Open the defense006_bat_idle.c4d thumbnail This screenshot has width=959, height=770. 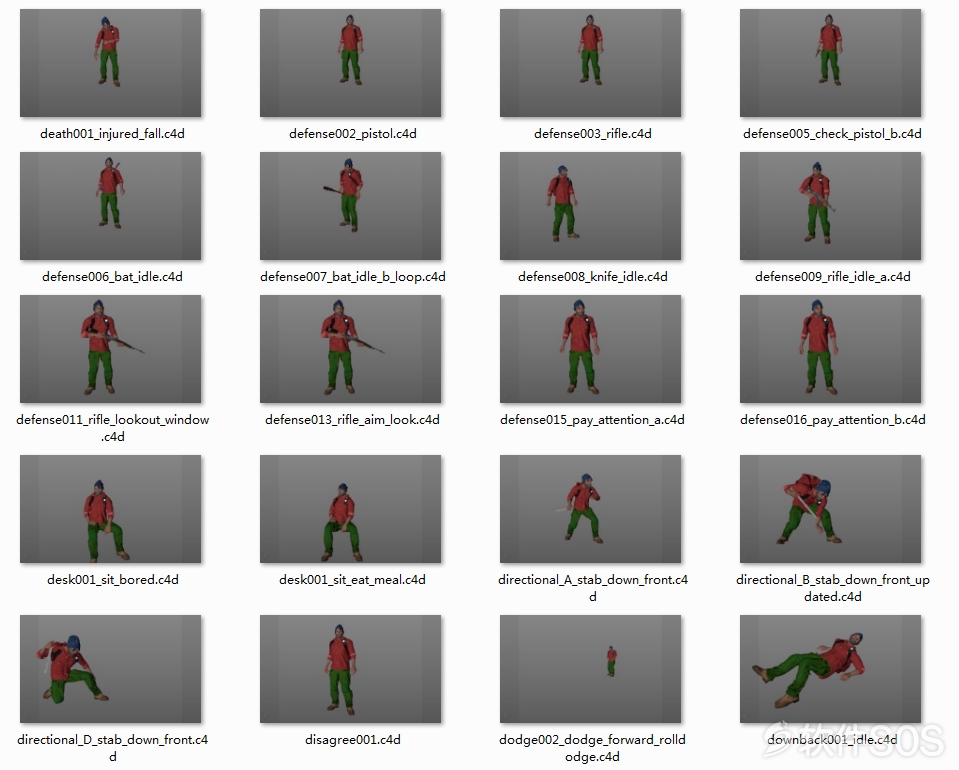111,206
